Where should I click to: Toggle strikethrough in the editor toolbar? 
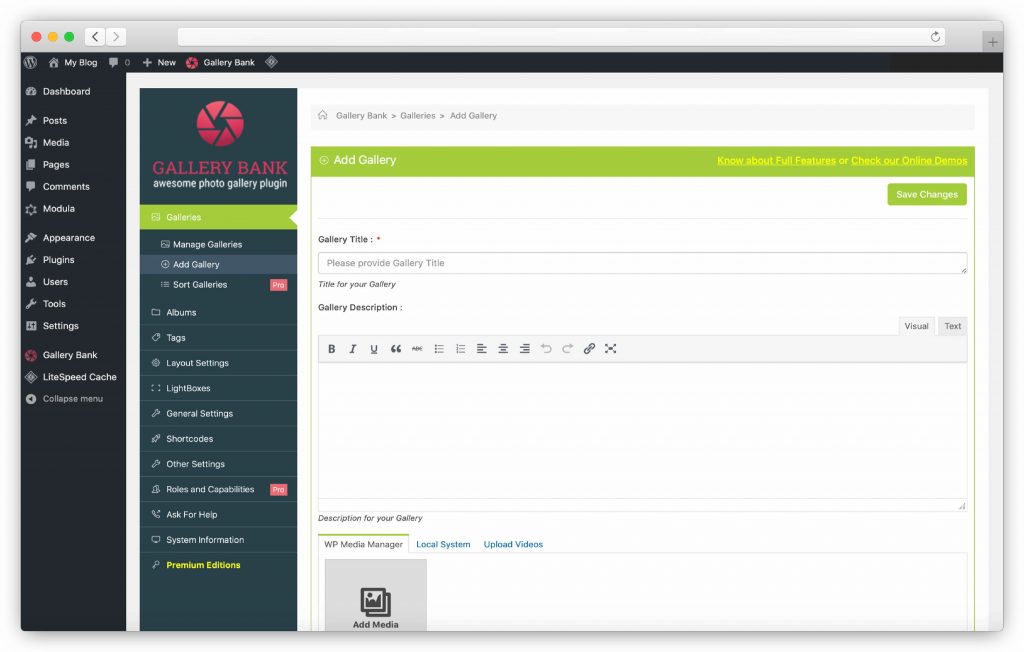417,348
